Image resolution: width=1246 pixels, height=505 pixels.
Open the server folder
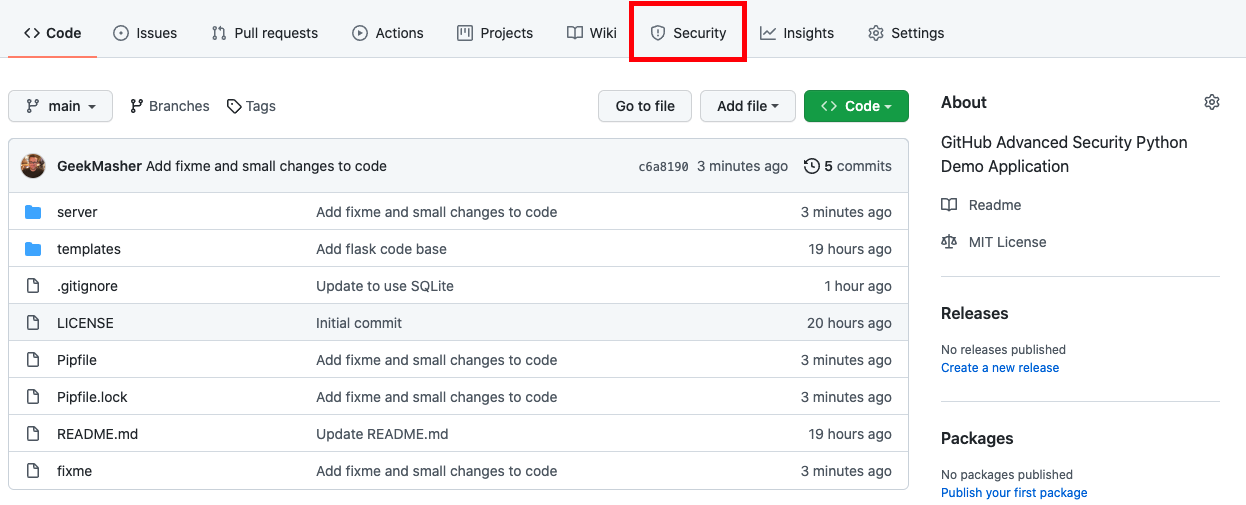(77, 212)
